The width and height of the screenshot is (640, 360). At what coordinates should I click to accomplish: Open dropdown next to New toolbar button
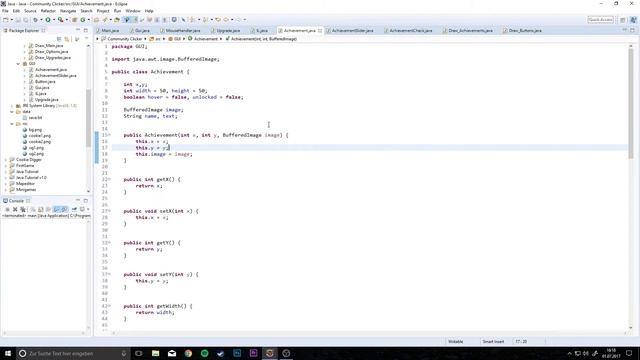point(11,20)
